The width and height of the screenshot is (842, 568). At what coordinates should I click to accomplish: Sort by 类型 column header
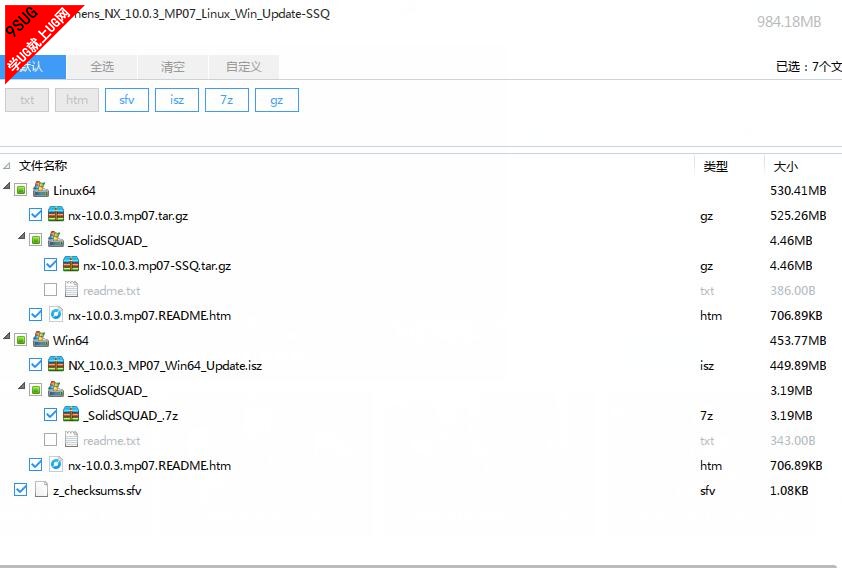[x=715, y=166]
